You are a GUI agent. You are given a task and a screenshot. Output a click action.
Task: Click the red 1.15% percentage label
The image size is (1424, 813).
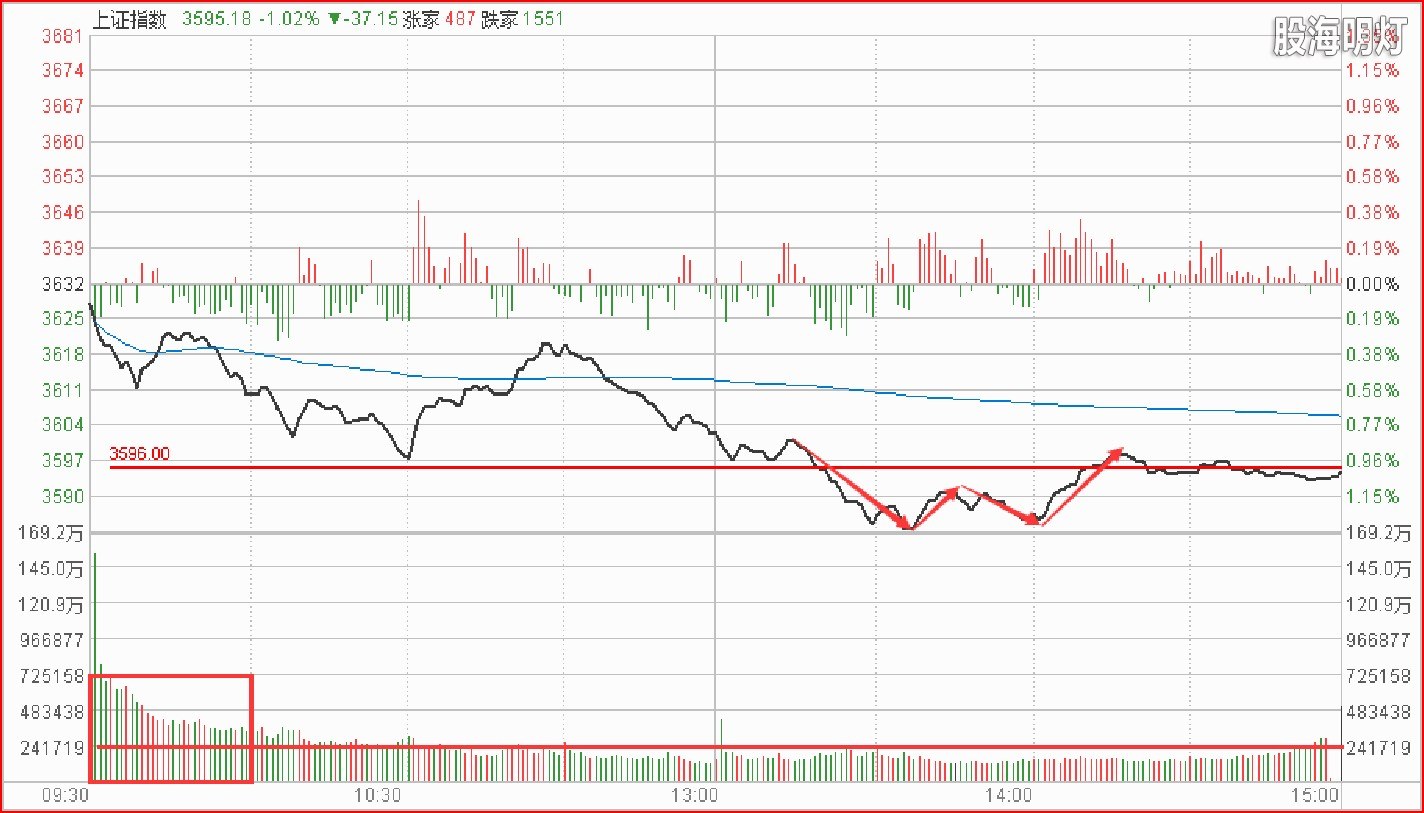click(x=1373, y=70)
